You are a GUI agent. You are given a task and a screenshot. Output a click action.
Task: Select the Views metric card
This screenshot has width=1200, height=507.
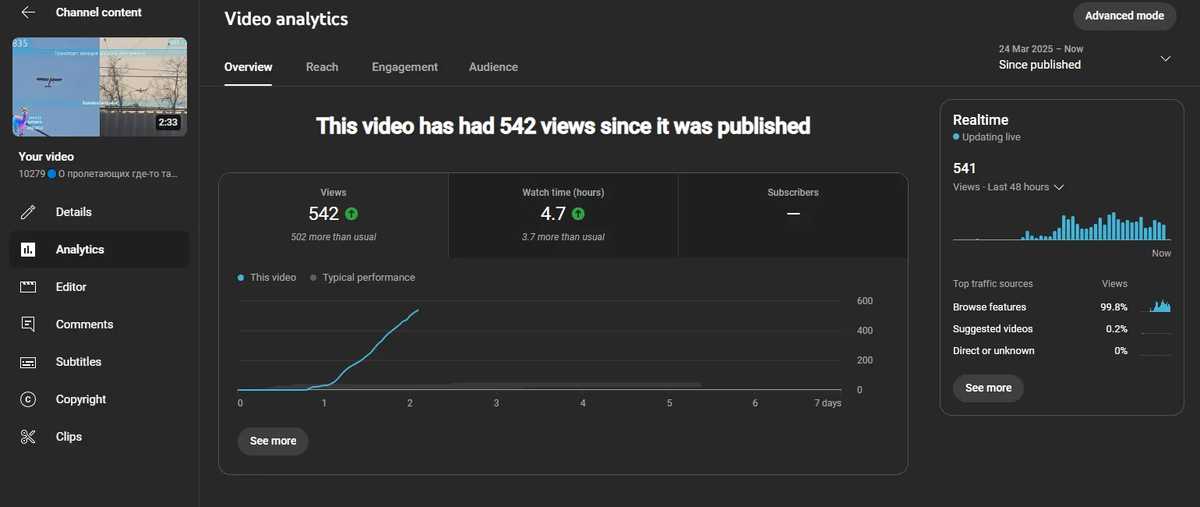click(x=334, y=215)
